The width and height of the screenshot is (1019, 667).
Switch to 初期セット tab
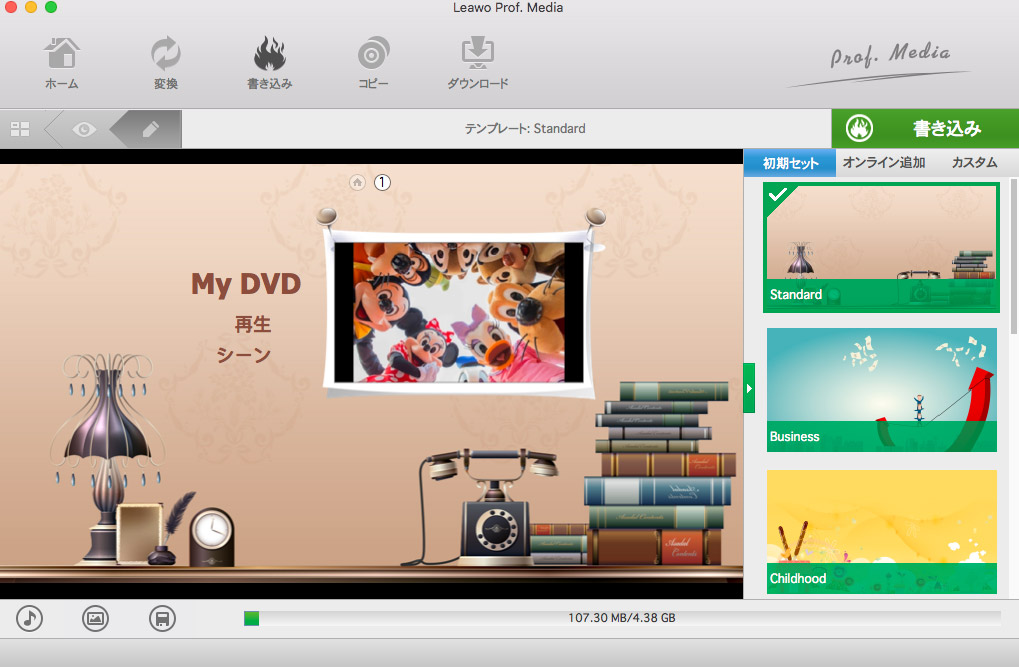tap(790, 163)
